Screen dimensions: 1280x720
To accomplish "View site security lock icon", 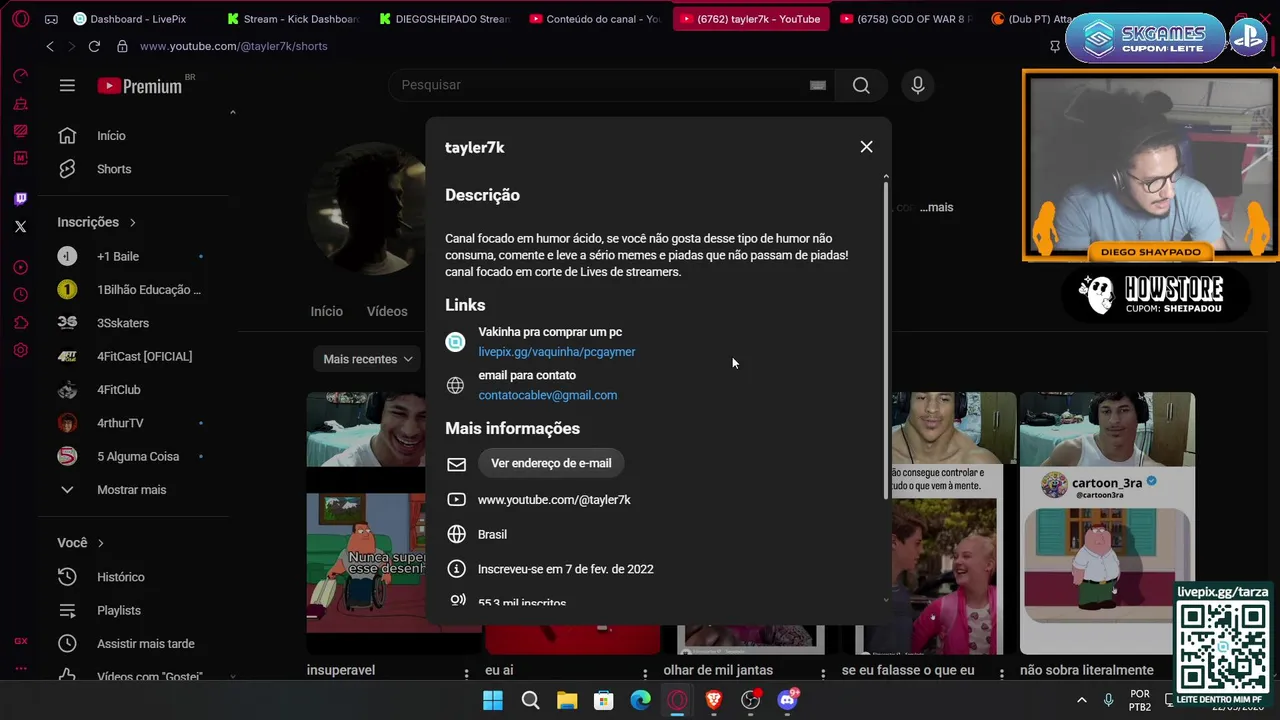I will click(x=122, y=46).
